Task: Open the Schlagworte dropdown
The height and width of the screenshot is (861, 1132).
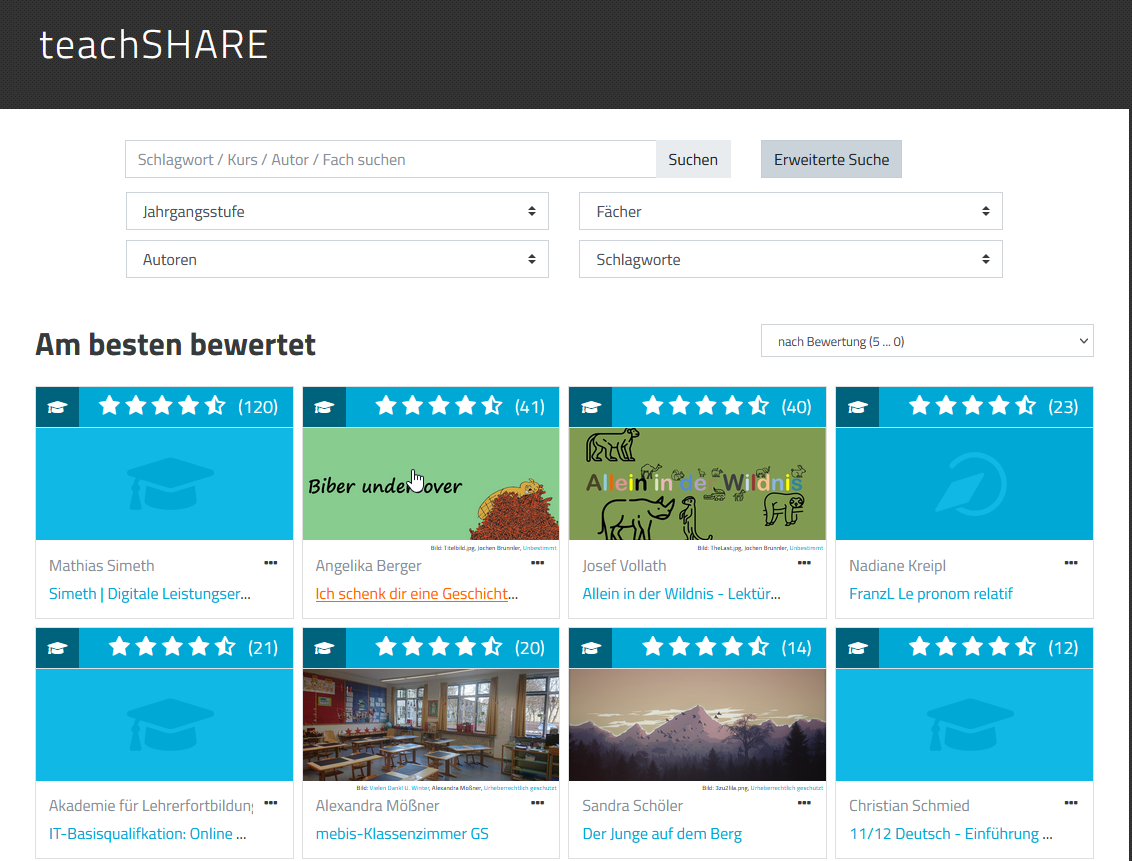Action: click(x=790, y=260)
